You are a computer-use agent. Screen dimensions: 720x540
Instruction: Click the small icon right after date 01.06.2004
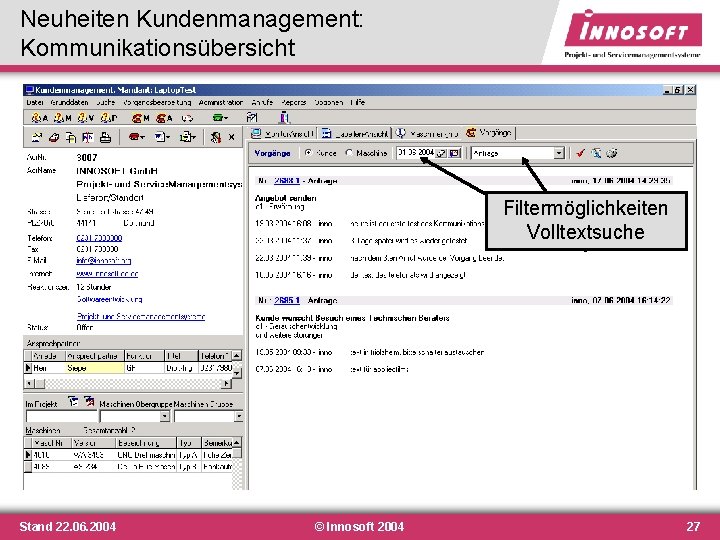(441, 153)
